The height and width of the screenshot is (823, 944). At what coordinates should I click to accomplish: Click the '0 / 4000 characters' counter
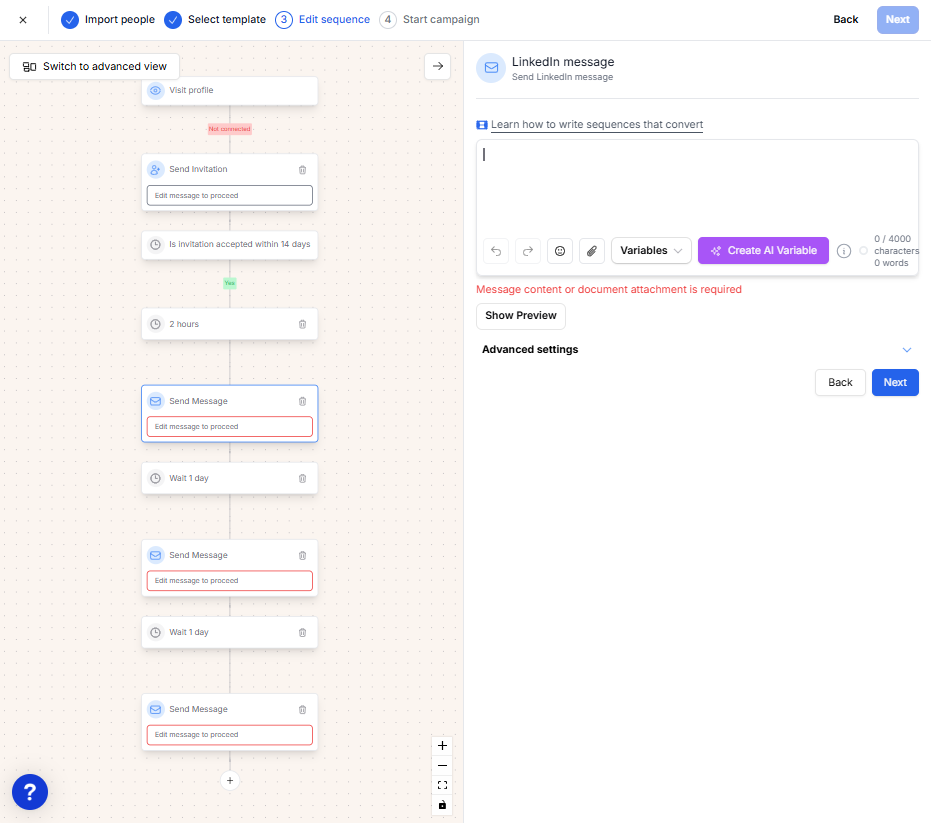(896, 245)
